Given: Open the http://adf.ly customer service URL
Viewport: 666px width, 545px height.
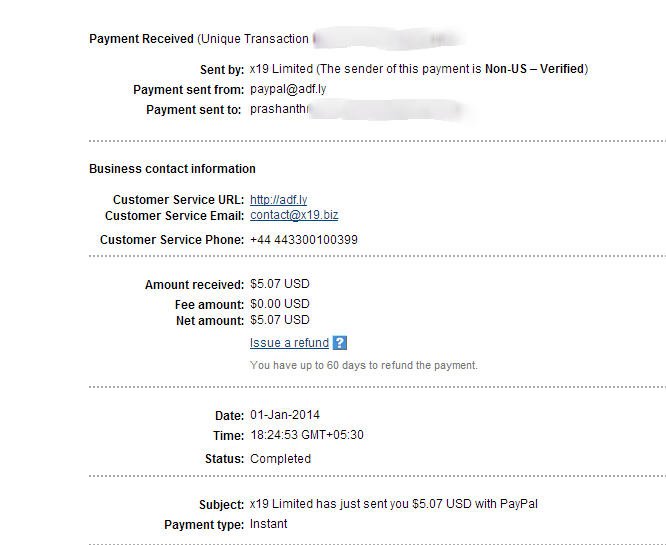Looking at the screenshot, I should click(x=279, y=200).
